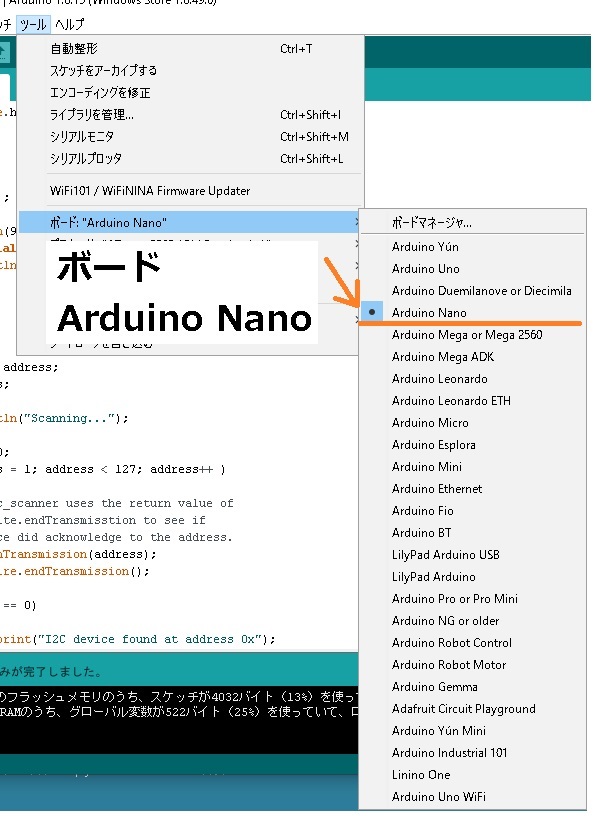This screenshot has width=595, height=816.
Task: Open シリアルプロッタ
Action: 191,158
